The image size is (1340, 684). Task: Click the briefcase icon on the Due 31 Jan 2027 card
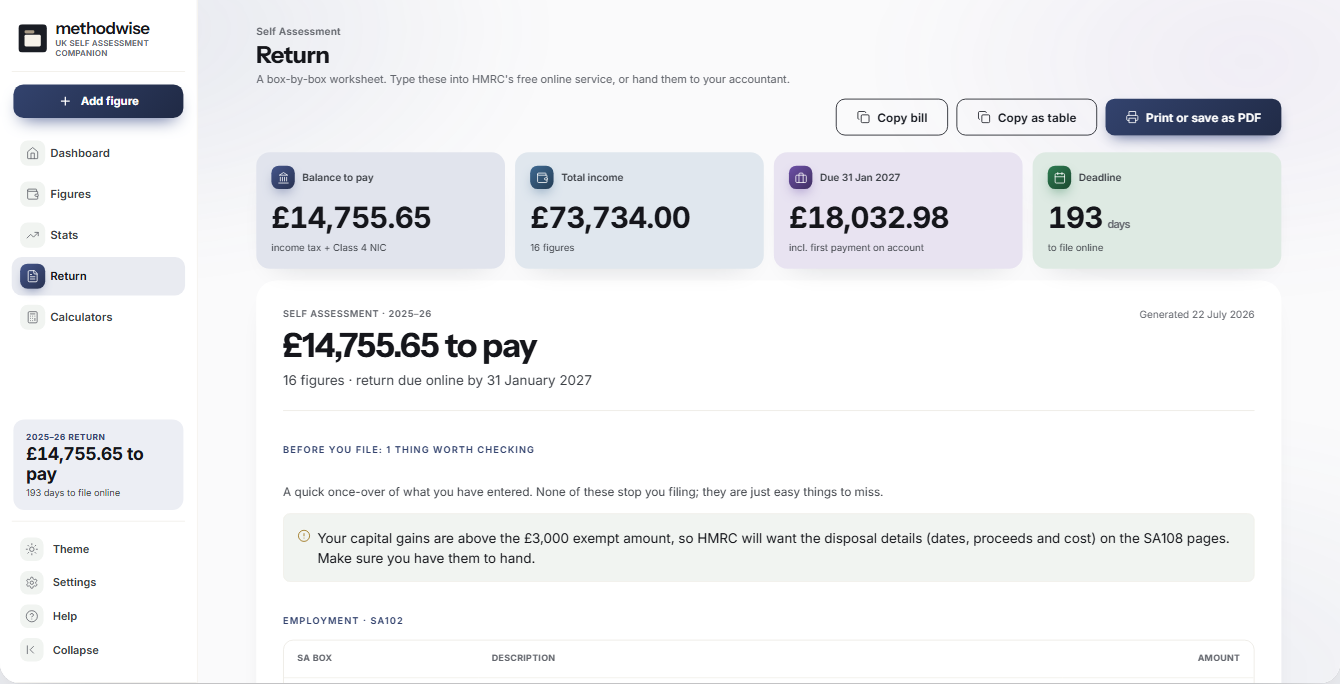[x=800, y=177]
